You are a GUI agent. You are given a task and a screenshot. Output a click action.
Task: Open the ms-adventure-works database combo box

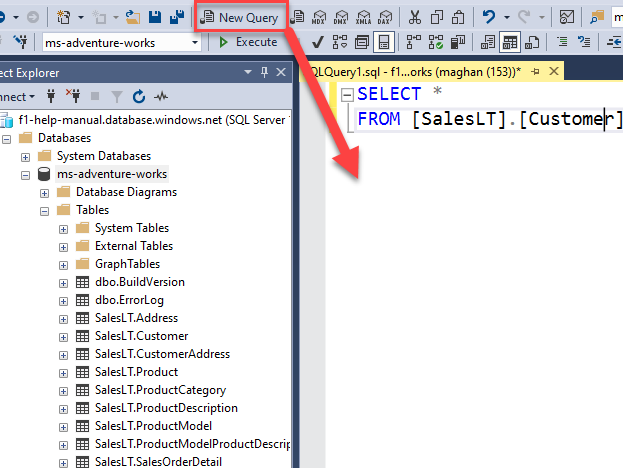[x=122, y=42]
